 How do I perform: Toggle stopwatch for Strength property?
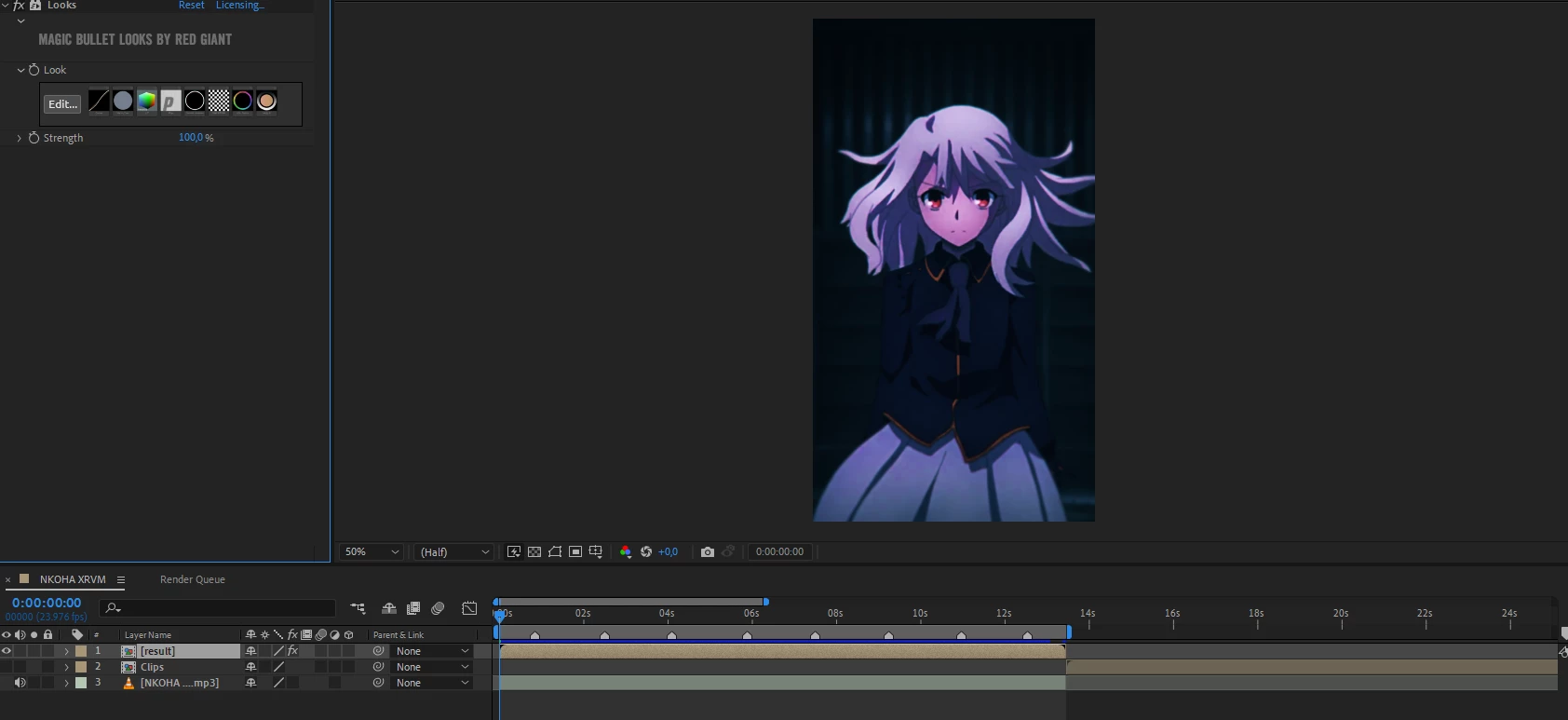(x=34, y=138)
